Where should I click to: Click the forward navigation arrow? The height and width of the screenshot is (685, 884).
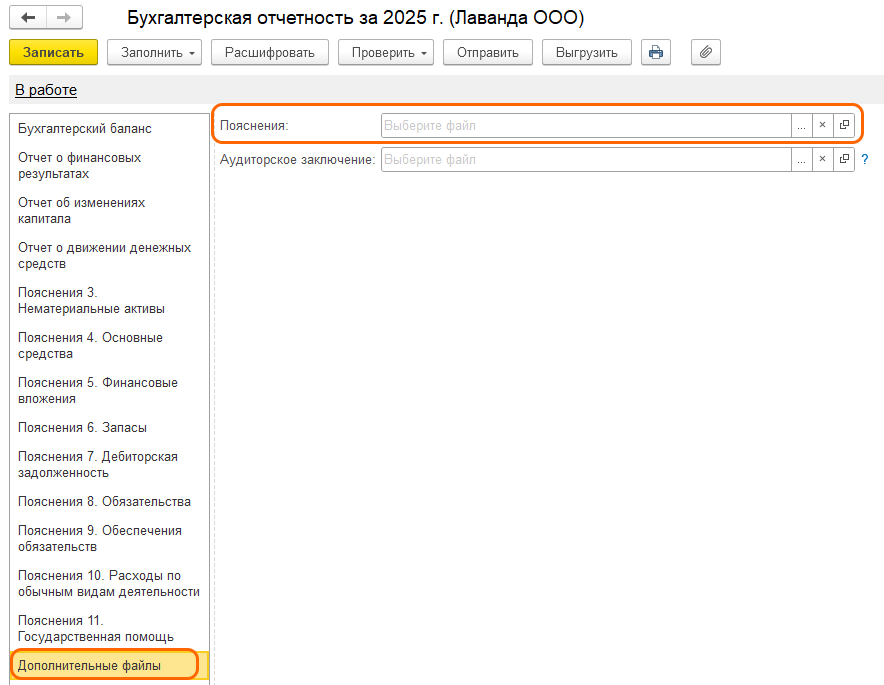(63, 18)
